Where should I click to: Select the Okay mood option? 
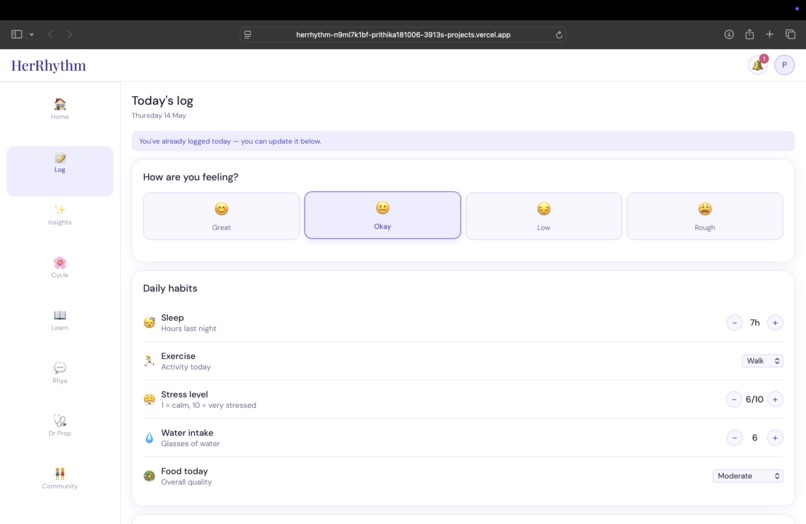(x=382, y=215)
